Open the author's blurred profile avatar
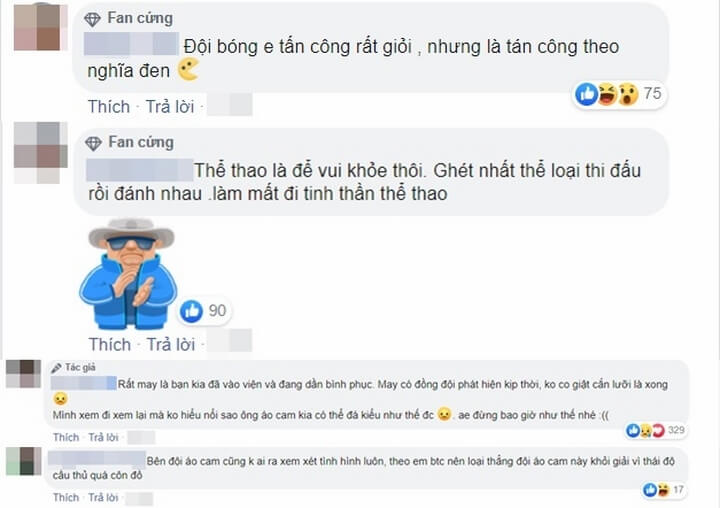The image size is (720, 508). (23, 374)
